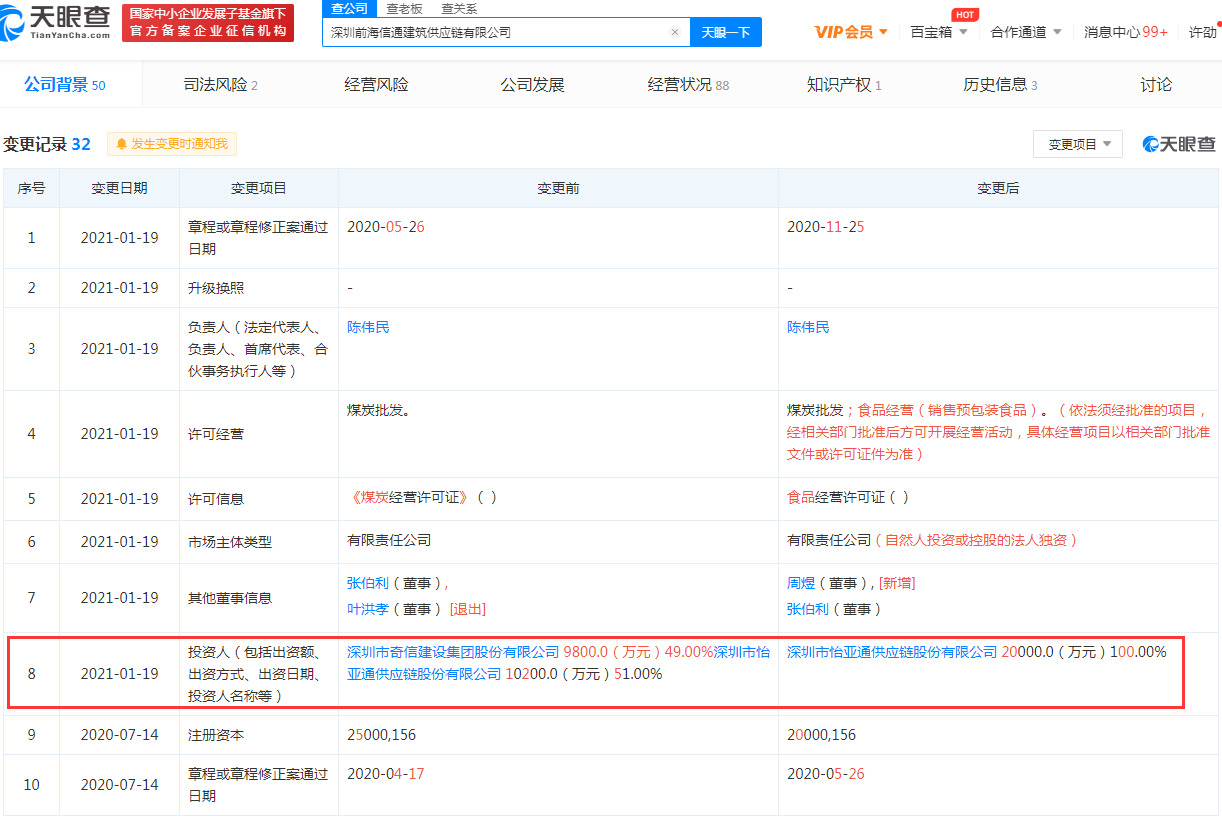Click 陈伟民 link in 变更后 column
The image size is (1222, 816).
point(808,328)
